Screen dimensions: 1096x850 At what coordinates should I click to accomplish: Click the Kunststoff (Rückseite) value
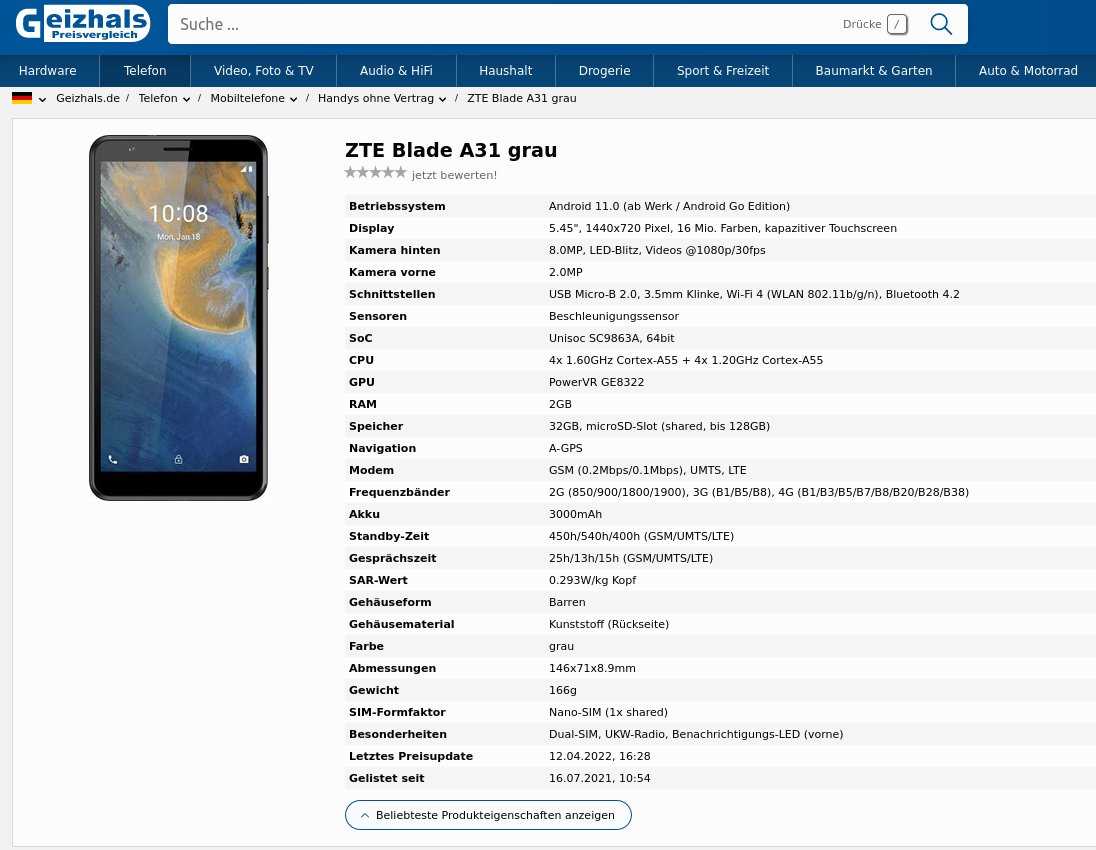[609, 624]
